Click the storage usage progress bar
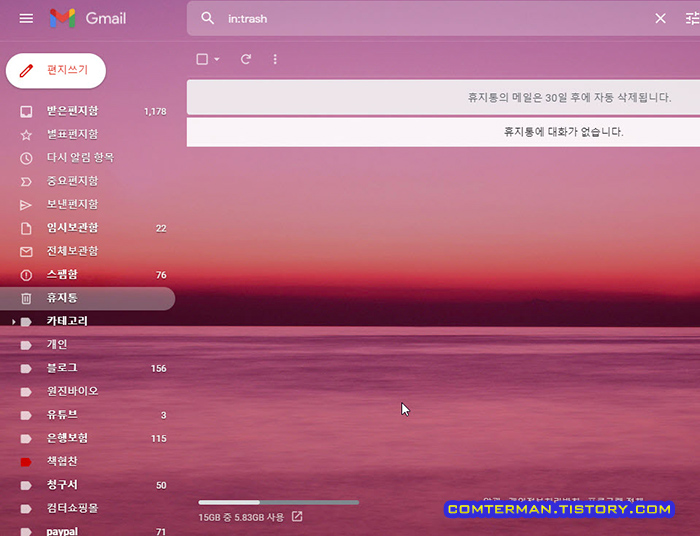 [x=279, y=502]
